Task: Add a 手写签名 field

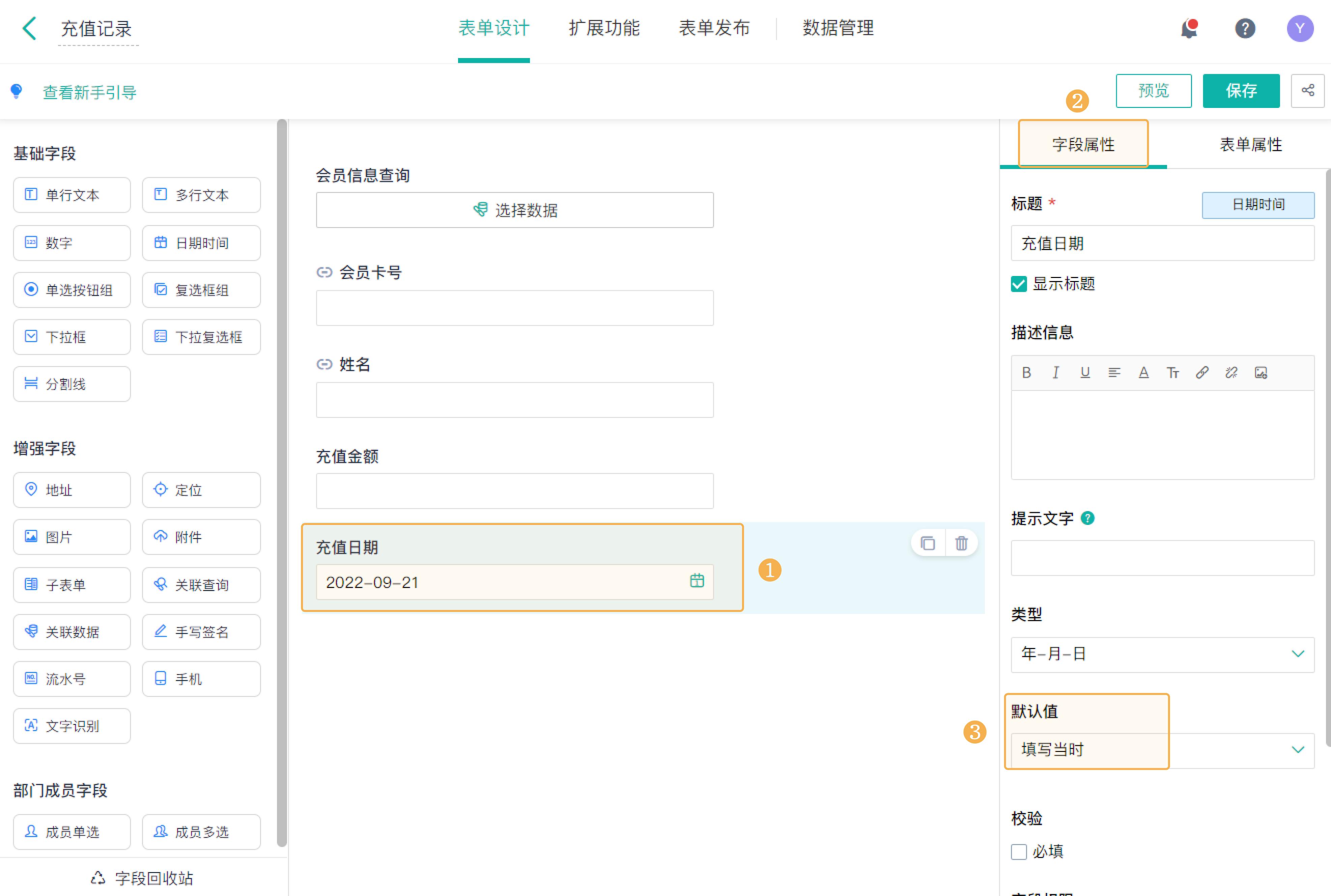Action: [x=201, y=632]
